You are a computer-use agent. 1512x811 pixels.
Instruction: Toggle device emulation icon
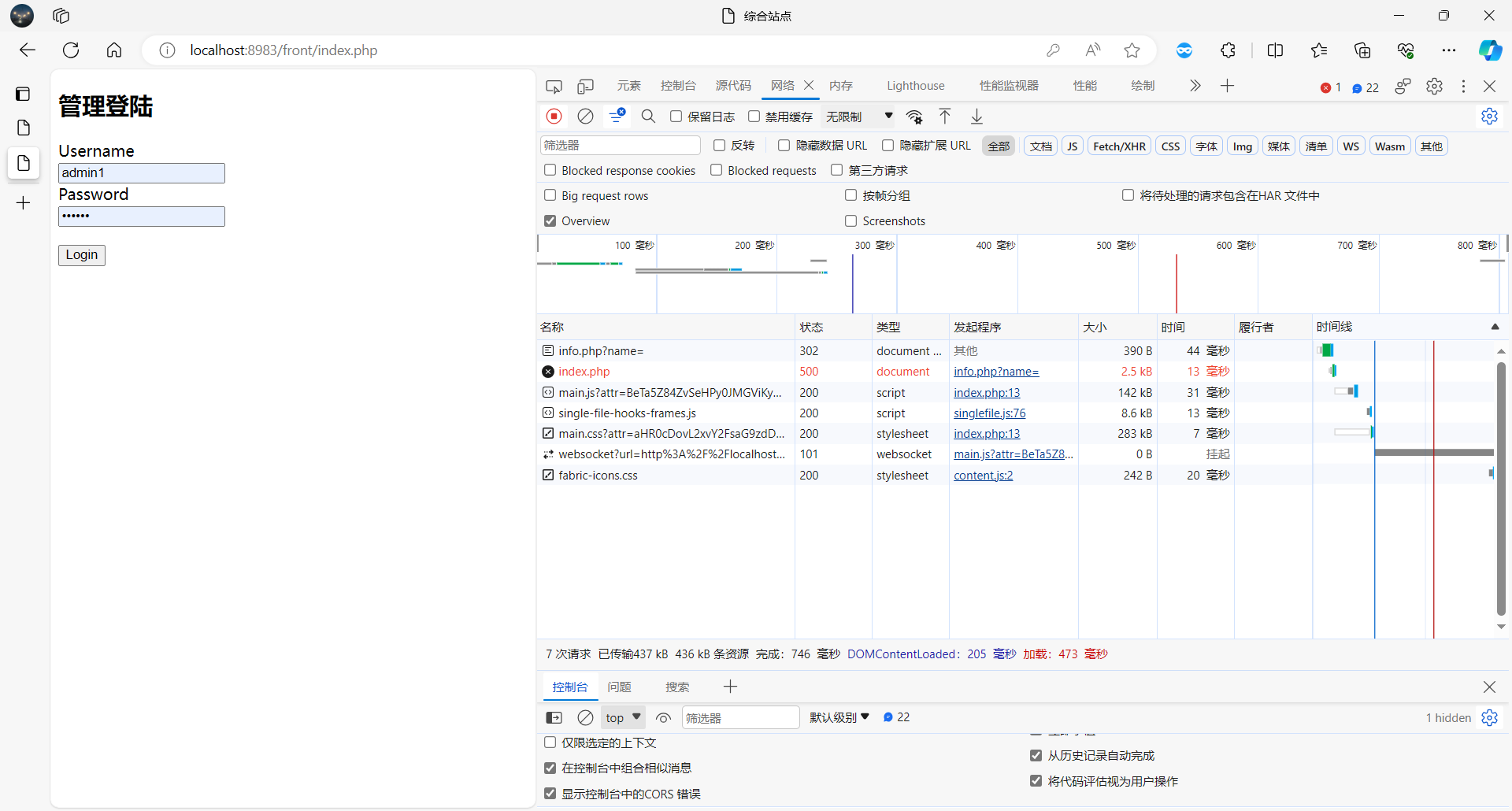click(x=585, y=86)
